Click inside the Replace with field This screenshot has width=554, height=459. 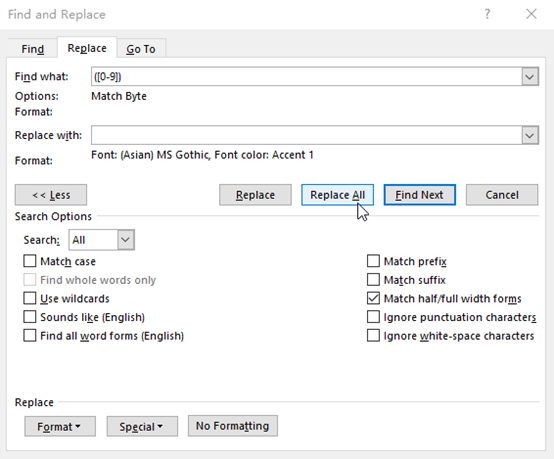306,135
